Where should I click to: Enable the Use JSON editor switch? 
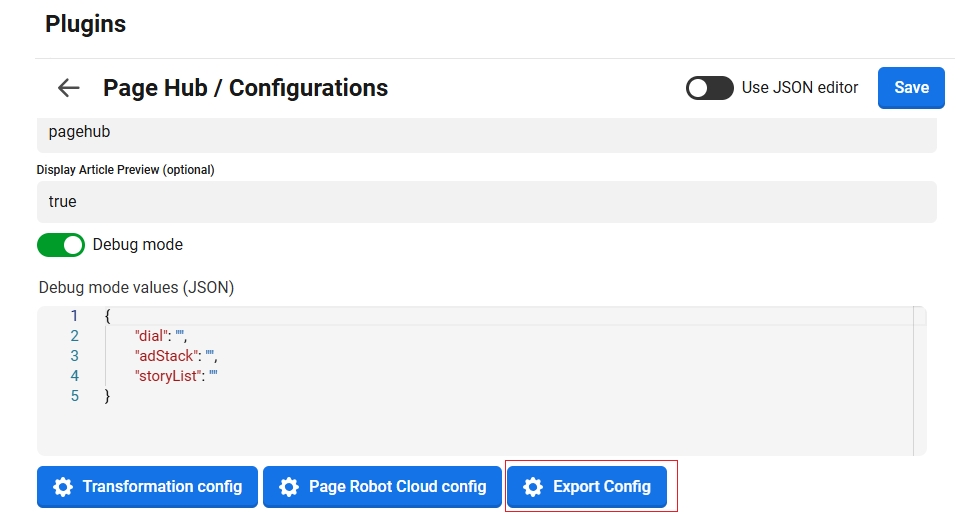click(x=710, y=88)
